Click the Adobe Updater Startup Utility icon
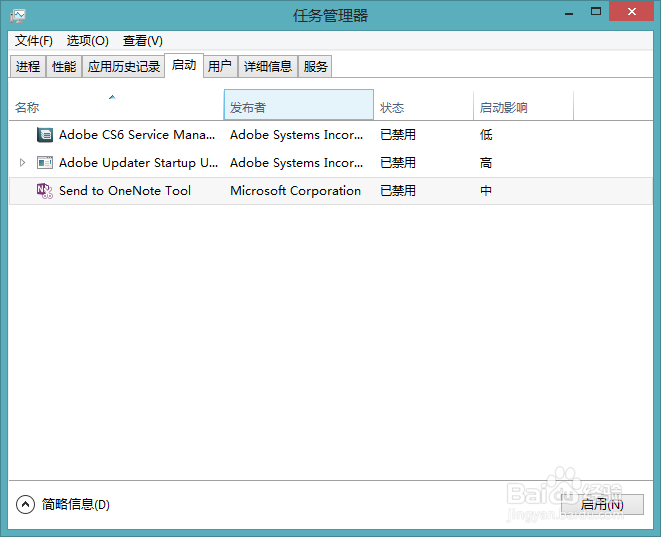661x537 pixels. 45,163
